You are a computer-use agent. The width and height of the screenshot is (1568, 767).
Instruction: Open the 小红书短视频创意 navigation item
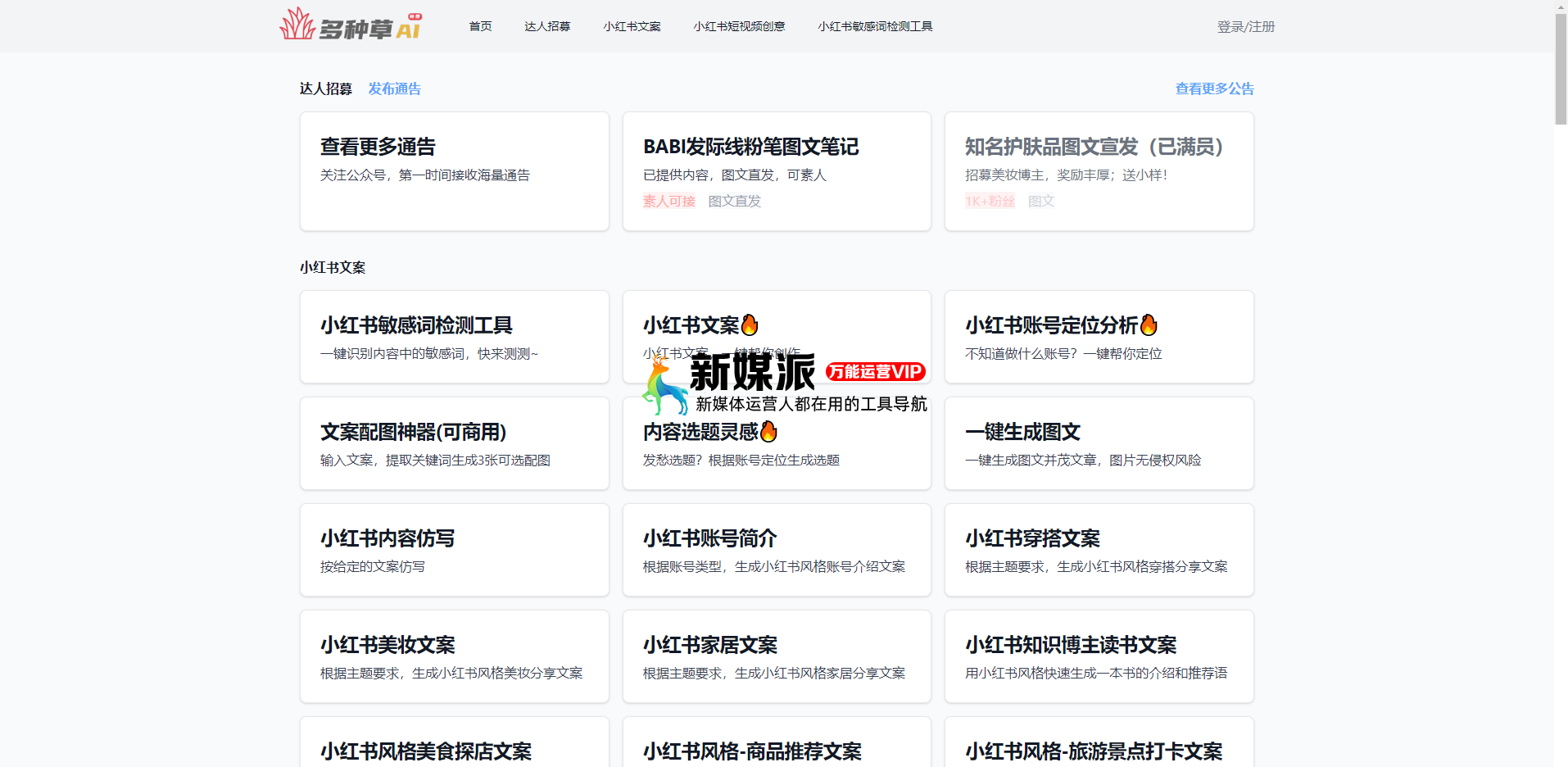[739, 26]
